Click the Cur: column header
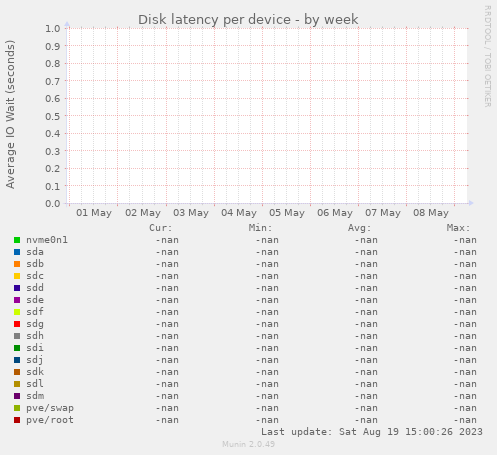This screenshot has width=497, height=455. click(161, 228)
